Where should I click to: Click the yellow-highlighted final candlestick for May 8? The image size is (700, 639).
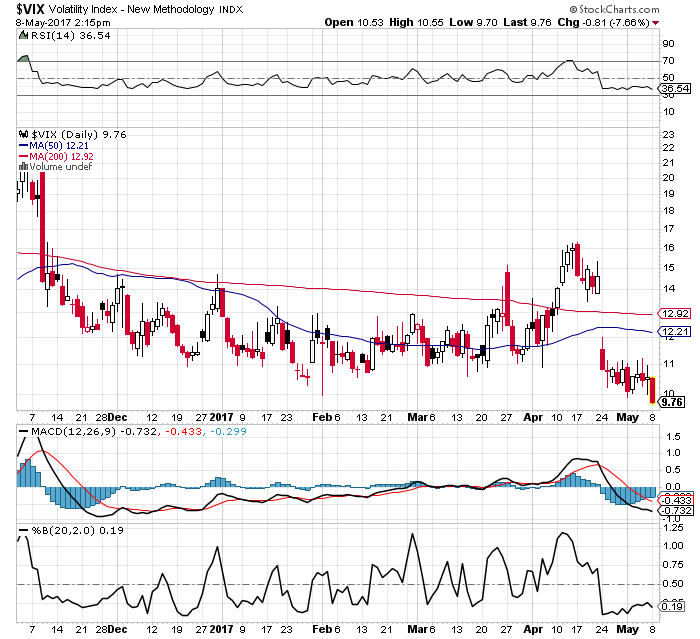(652, 390)
